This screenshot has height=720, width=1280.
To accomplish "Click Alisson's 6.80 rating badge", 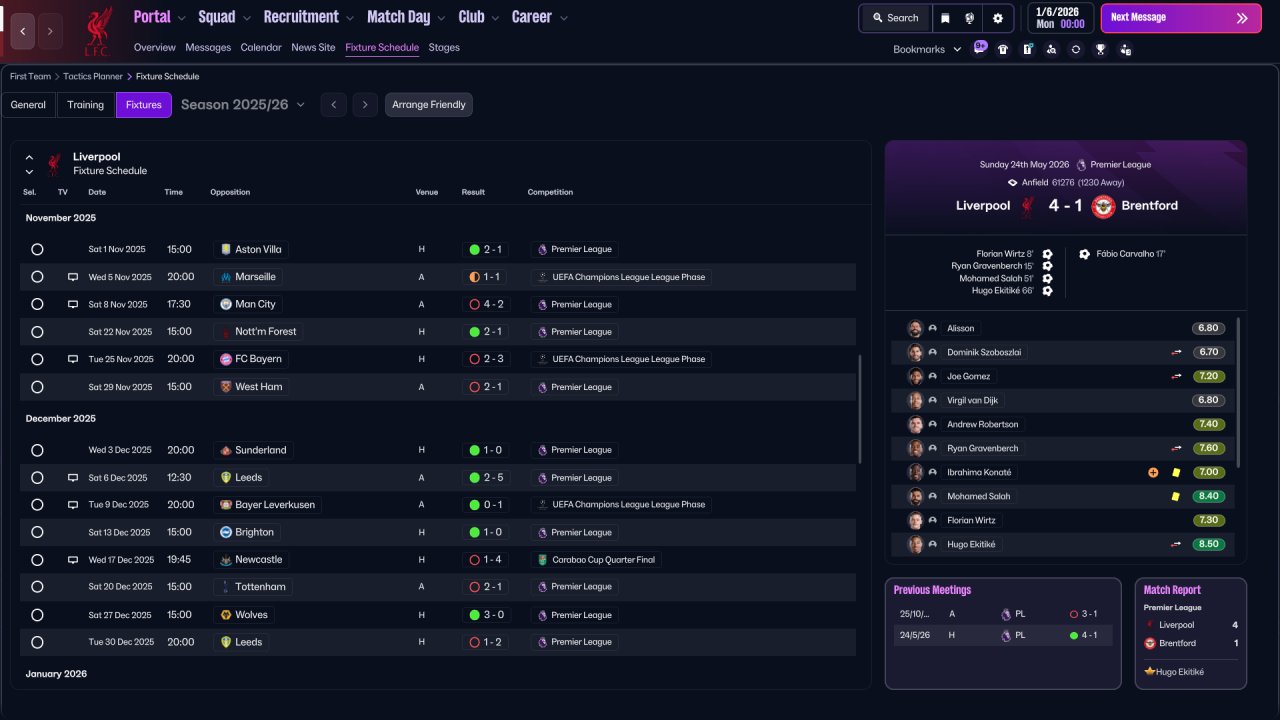I will click(1209, 328).
